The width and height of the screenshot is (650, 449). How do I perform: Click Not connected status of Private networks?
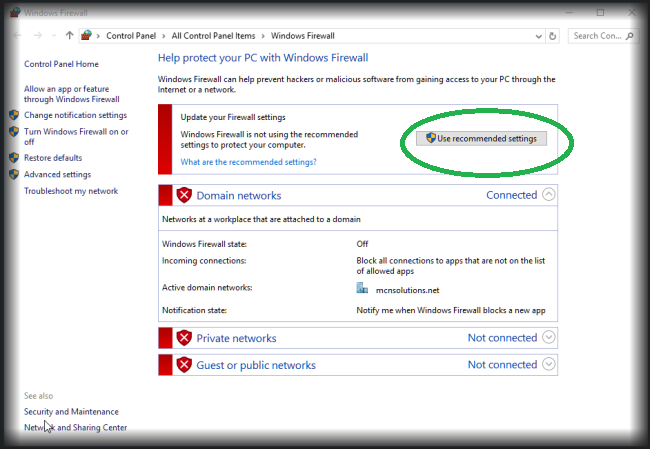pos(502,337)
